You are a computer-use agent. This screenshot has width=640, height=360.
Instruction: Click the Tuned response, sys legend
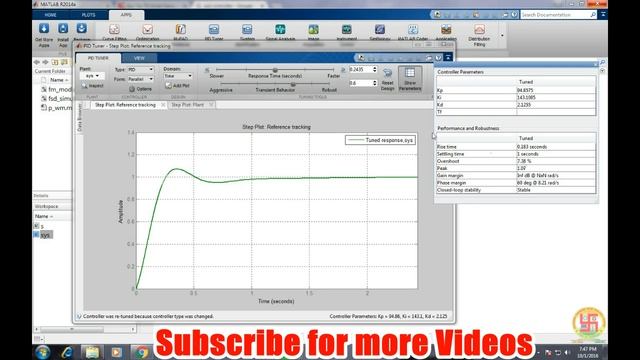[x=380, y=140]
